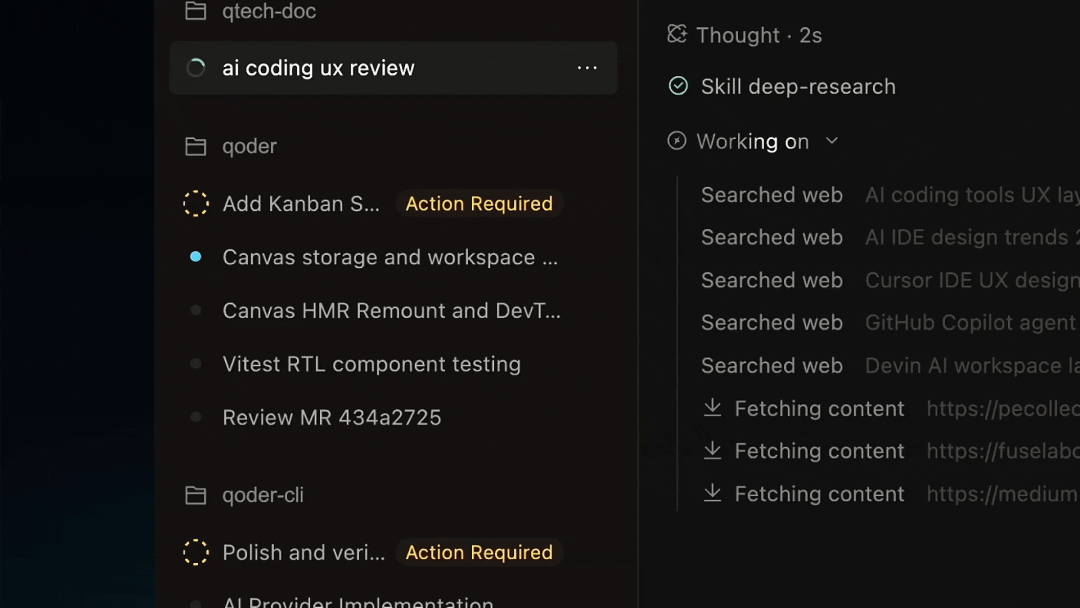Click the dashed circle beside Add Kanban
The width and height of the screenshot is (1080, 608).
(196, 204)
